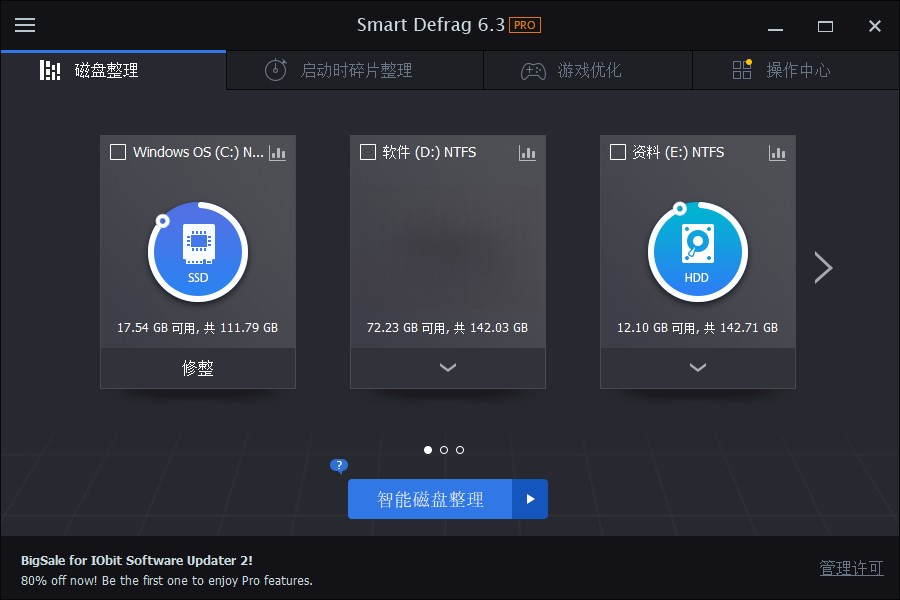Go to second page indicator dot

[x=444, y=450]
